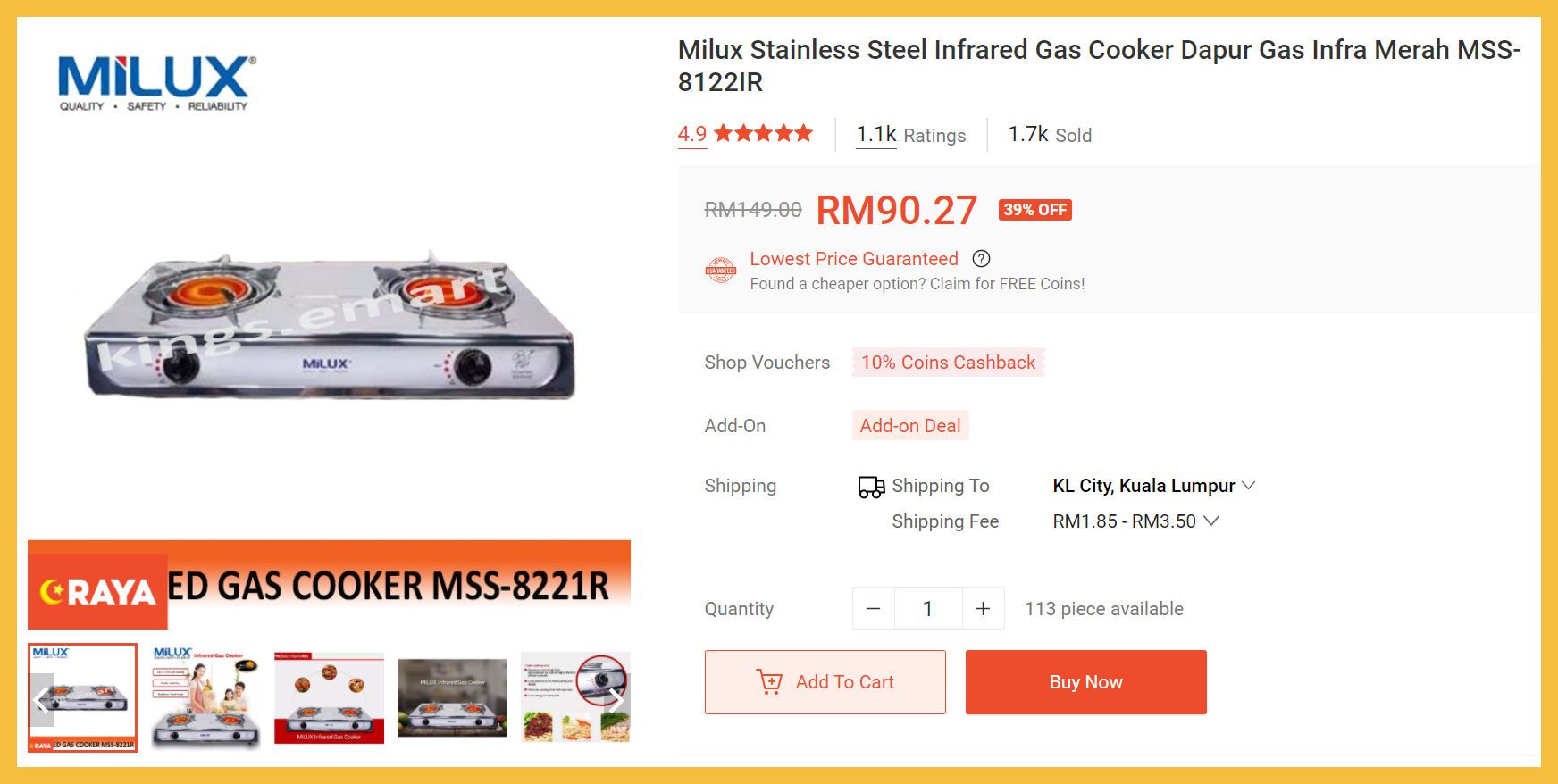
Task: Click next arrow on thumbnail carousel
Action: point(616,699)
